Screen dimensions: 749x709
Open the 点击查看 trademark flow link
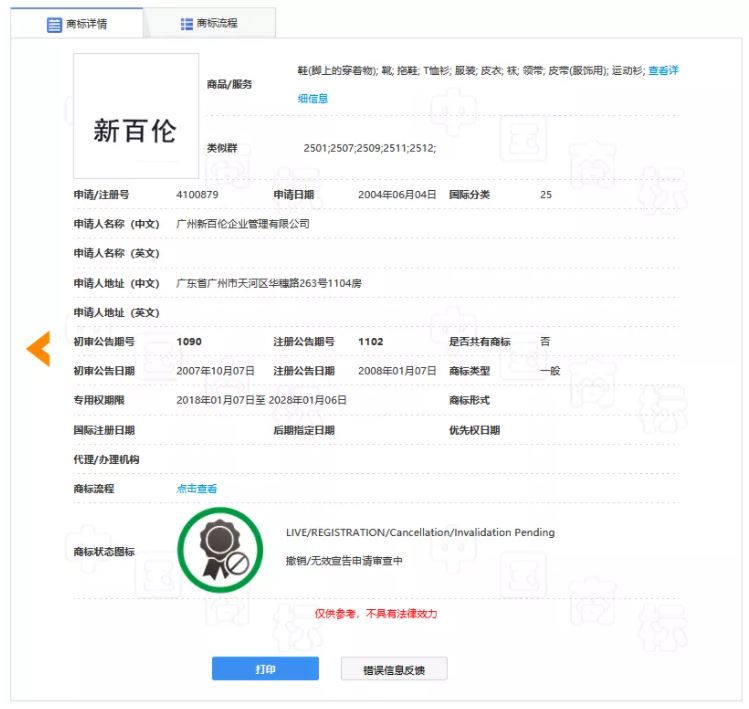pos(197,489)
